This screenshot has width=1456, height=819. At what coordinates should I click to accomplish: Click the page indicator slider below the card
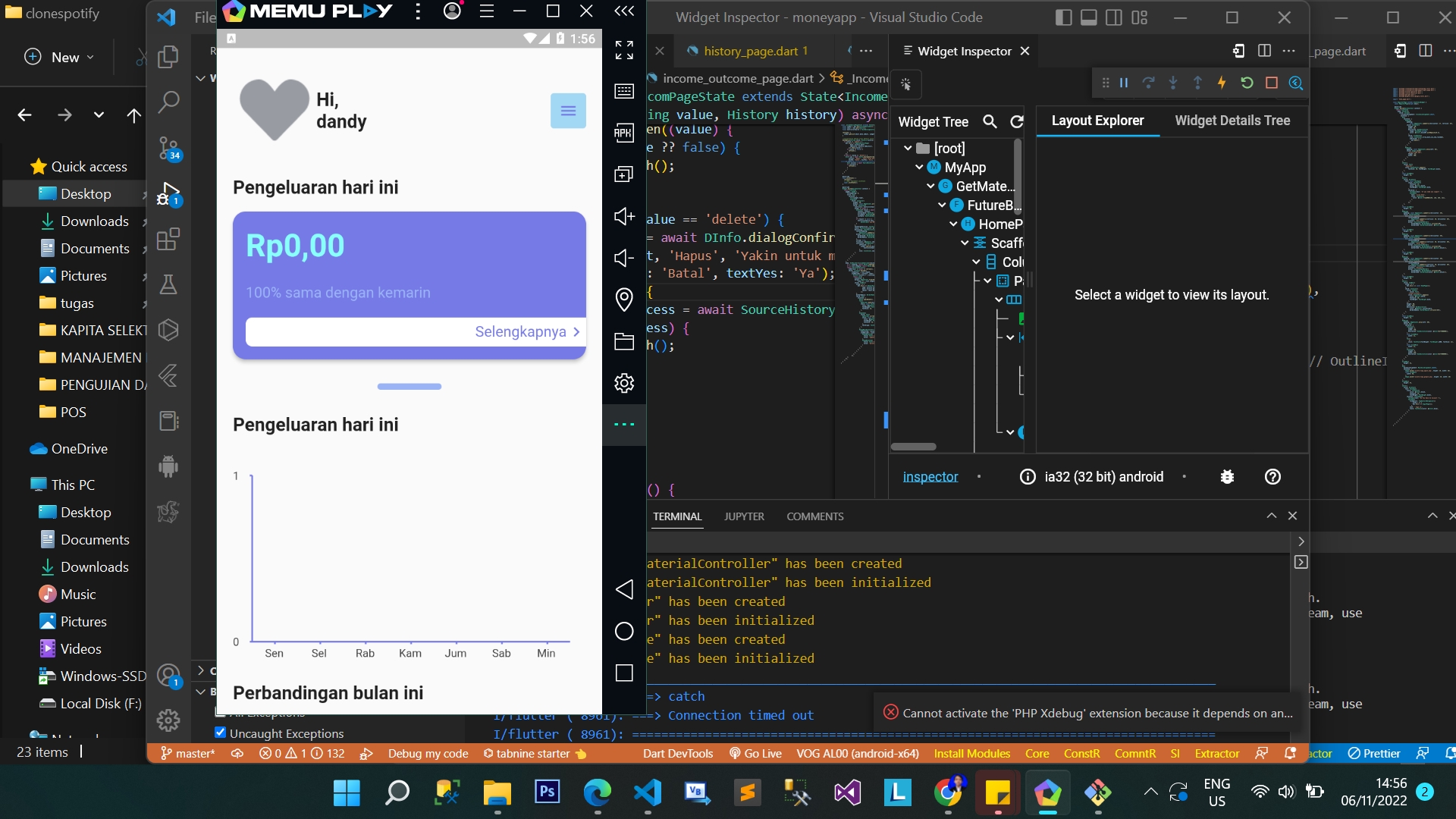(409, 386)
